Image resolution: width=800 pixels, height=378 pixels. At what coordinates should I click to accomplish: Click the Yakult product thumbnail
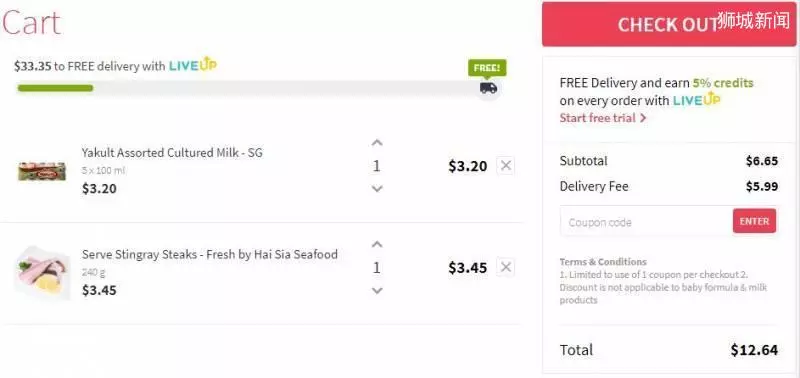[x=42, y=171]
